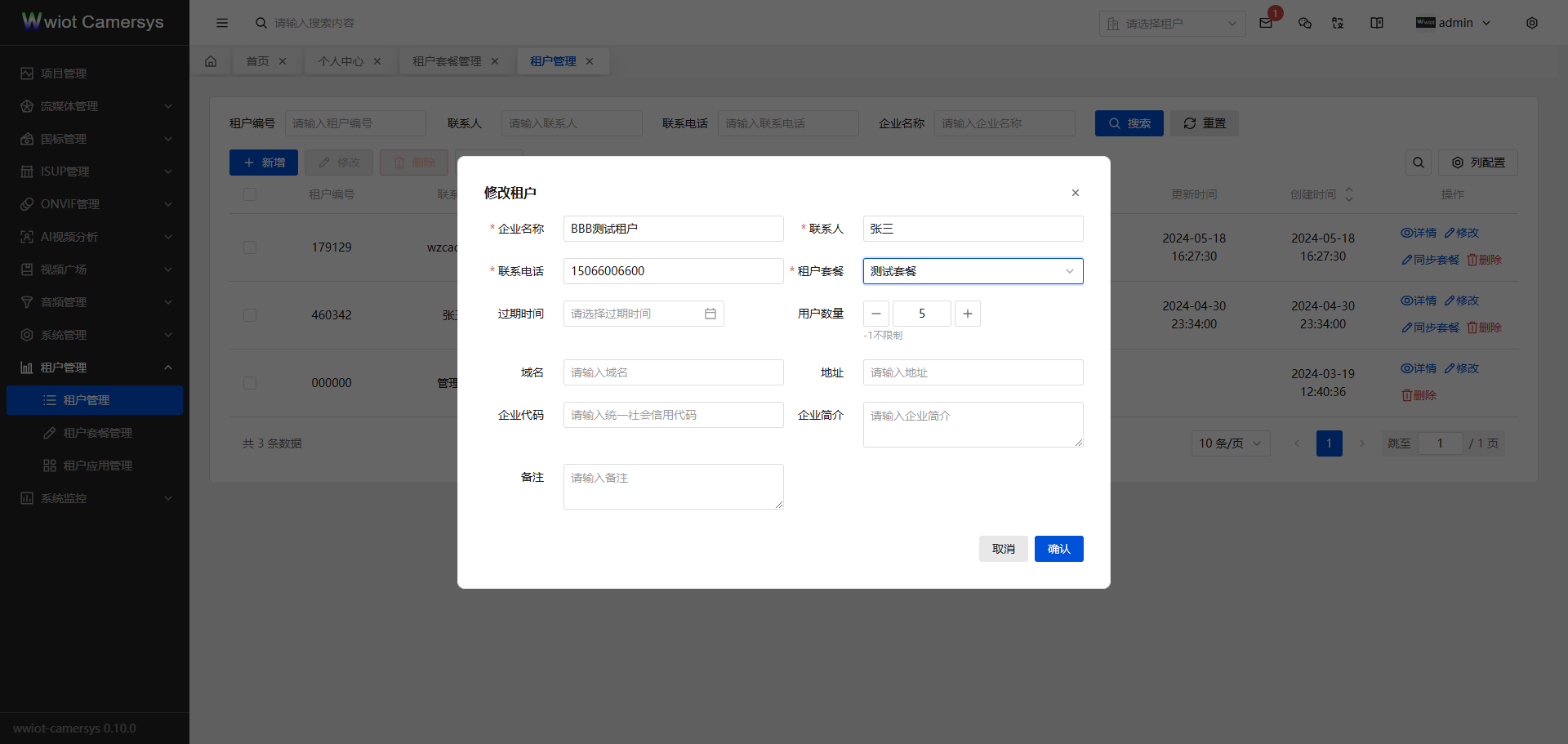Click the home icon tab
Screen dimensions: 1568x744
tap(211, 61)
